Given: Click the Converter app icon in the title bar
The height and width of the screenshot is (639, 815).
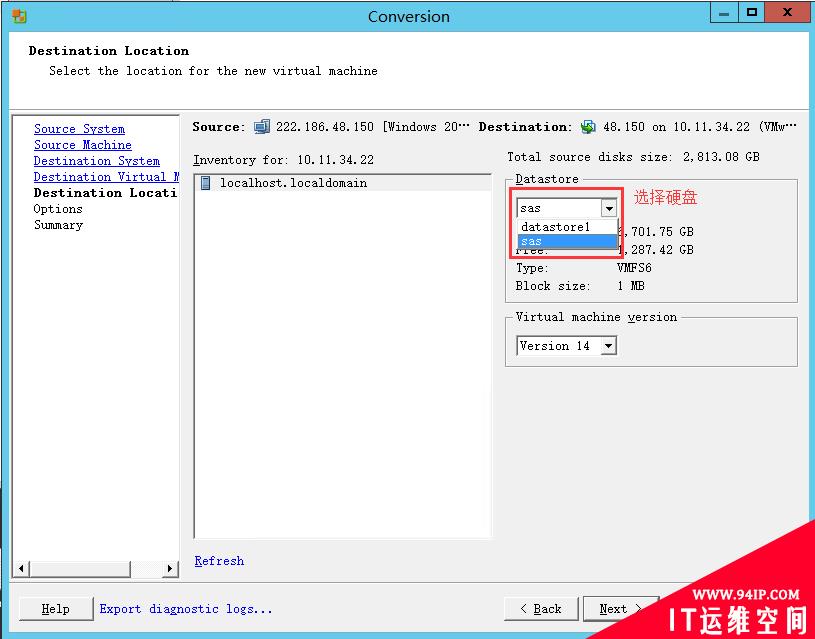Looking at the screenshot, I should click(x=19, y=16).
